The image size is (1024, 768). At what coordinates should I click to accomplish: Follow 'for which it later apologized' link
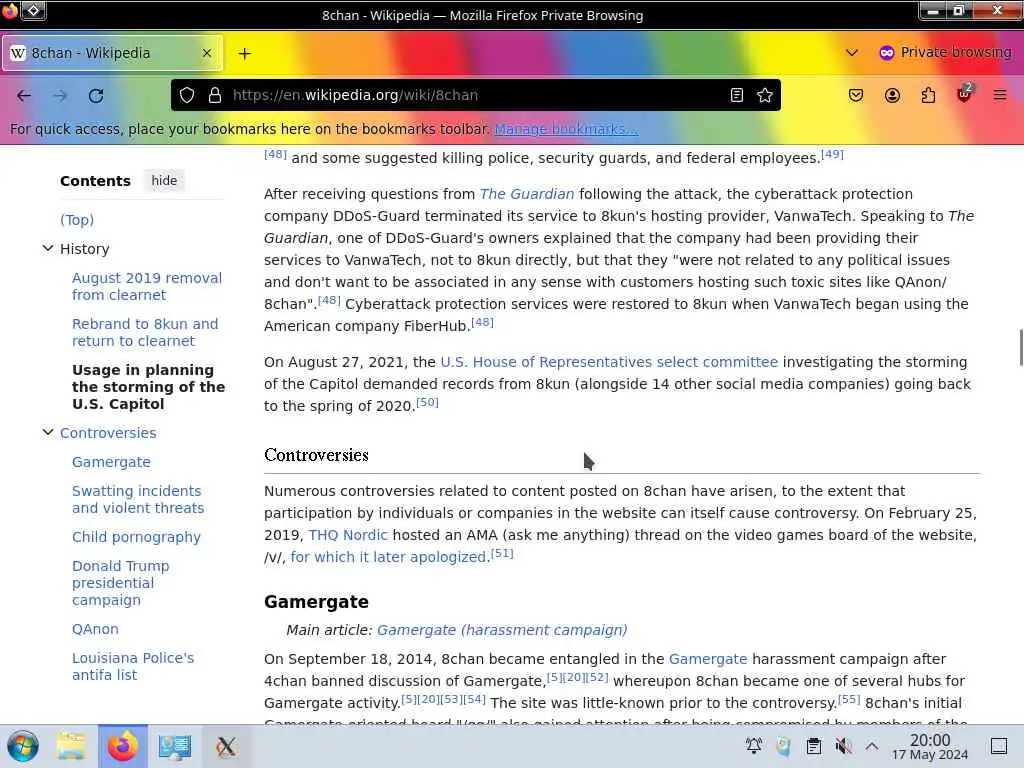click(x=388, y=557)
